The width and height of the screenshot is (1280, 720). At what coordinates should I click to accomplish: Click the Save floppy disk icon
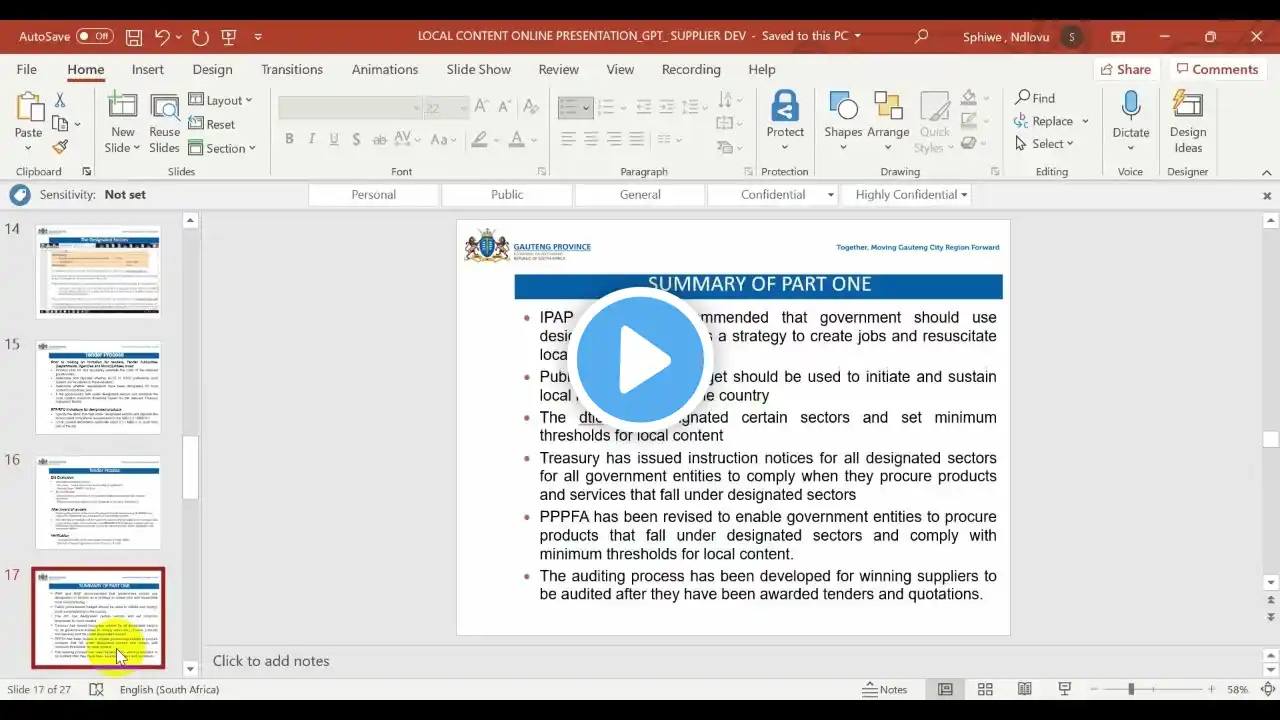click(x=134, y=37)
